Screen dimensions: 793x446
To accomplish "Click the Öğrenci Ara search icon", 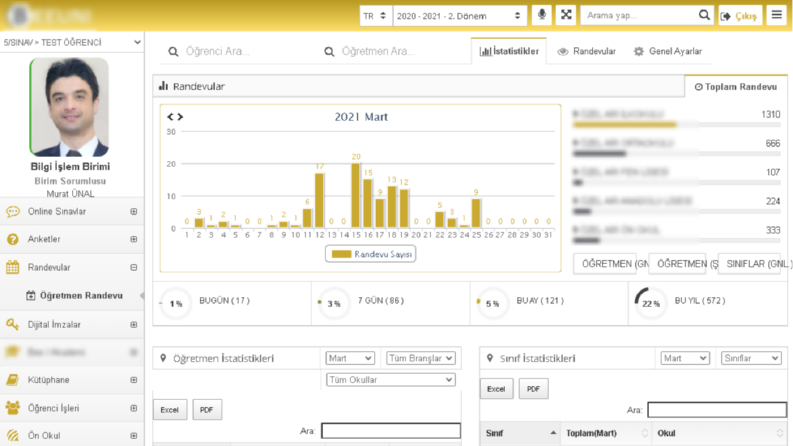I will 173,52.
